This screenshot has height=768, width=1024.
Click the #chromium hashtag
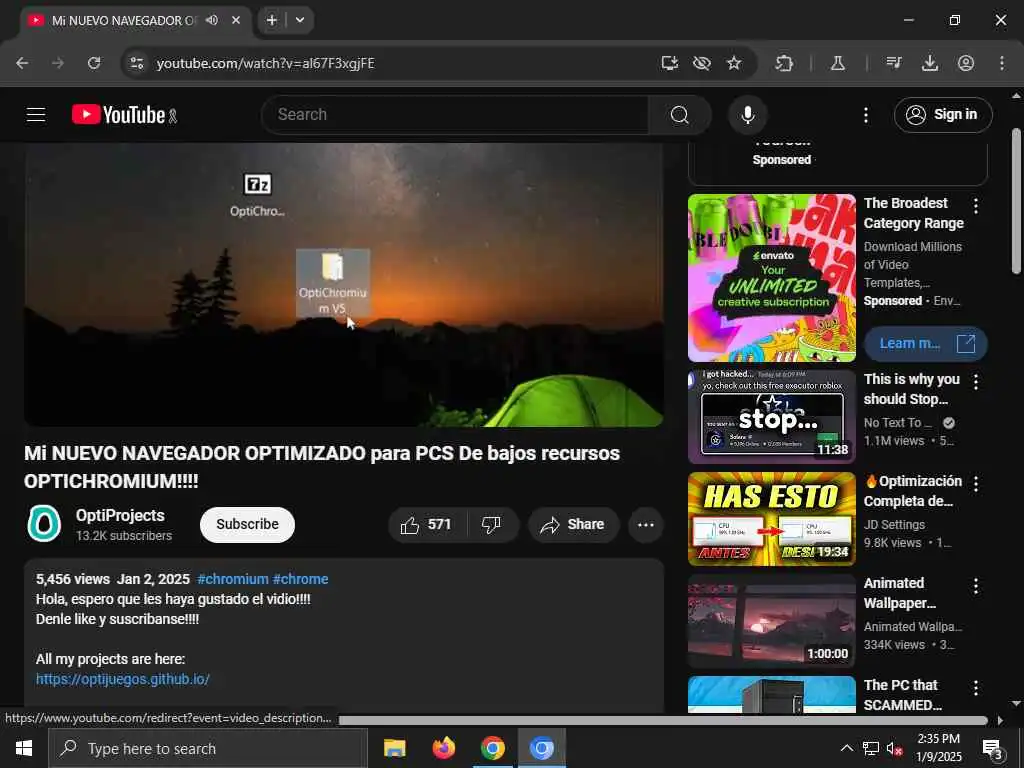tap(232, 579)
